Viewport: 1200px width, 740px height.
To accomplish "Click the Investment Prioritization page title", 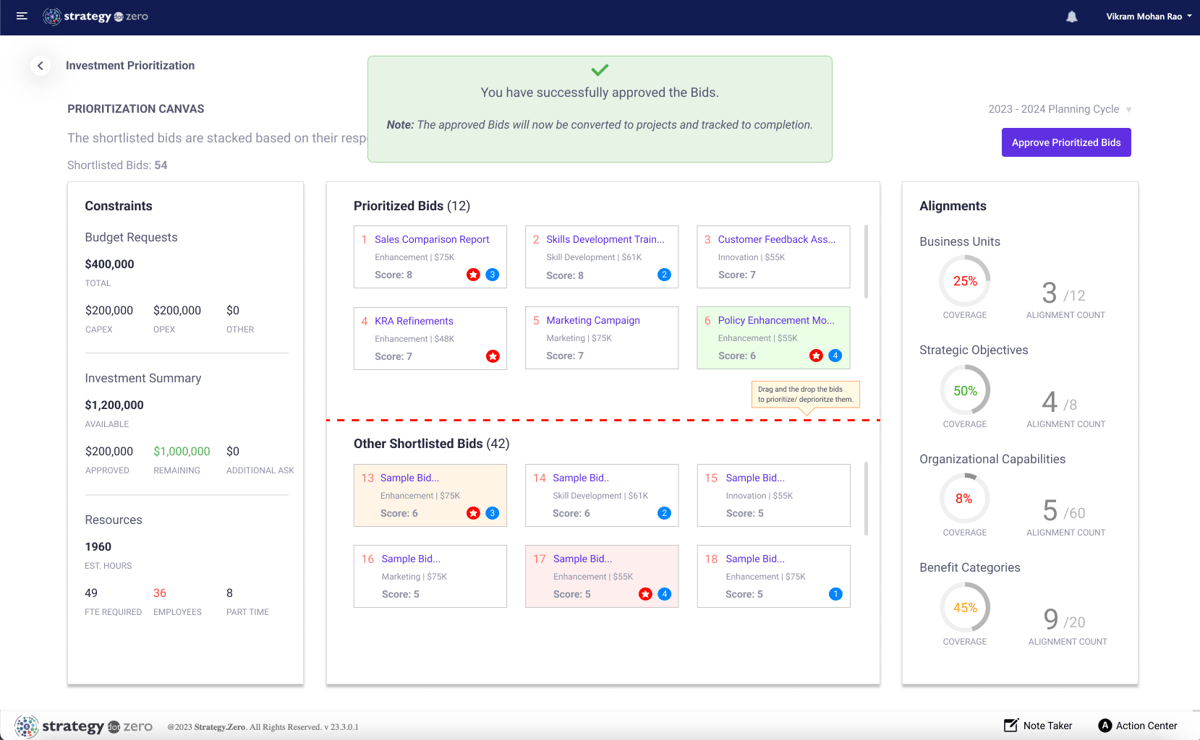I will (x=130, y=66).
